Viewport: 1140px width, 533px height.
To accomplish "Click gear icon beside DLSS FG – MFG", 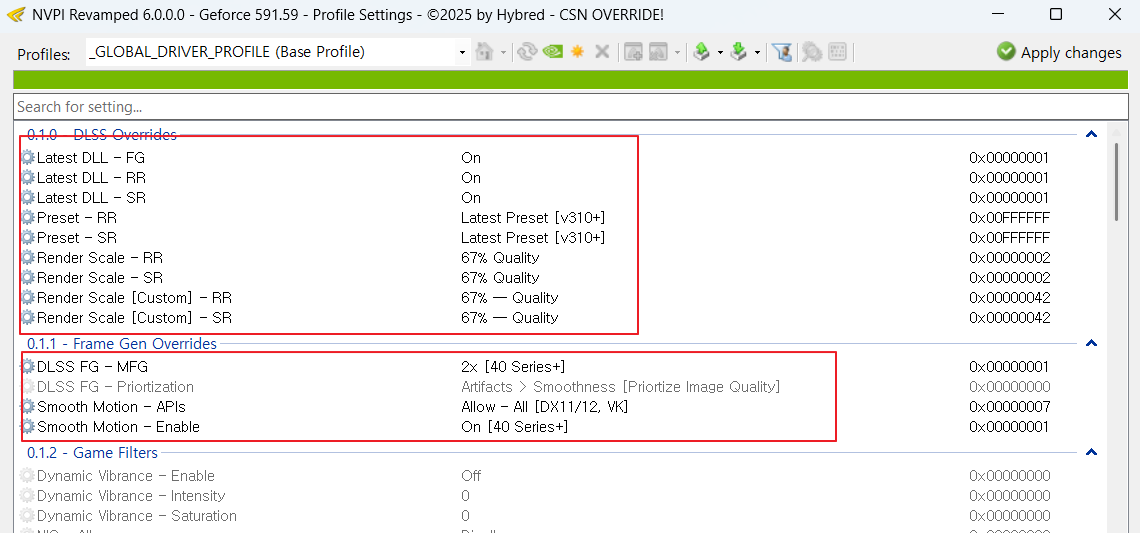I will click(x=28, y=366).
